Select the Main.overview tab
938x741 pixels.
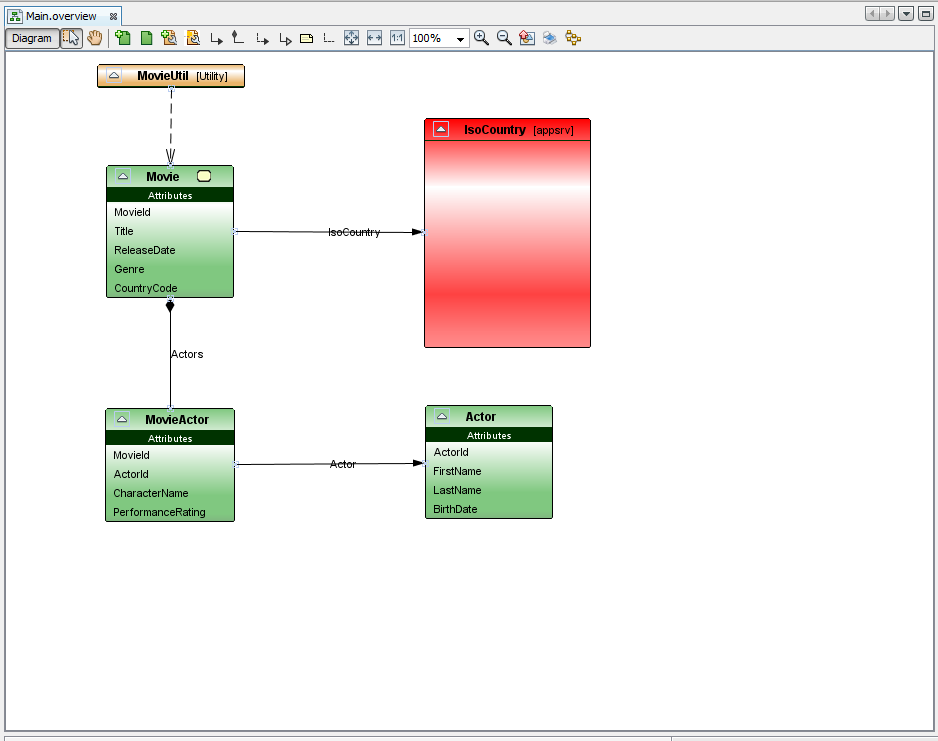point(60,16)
